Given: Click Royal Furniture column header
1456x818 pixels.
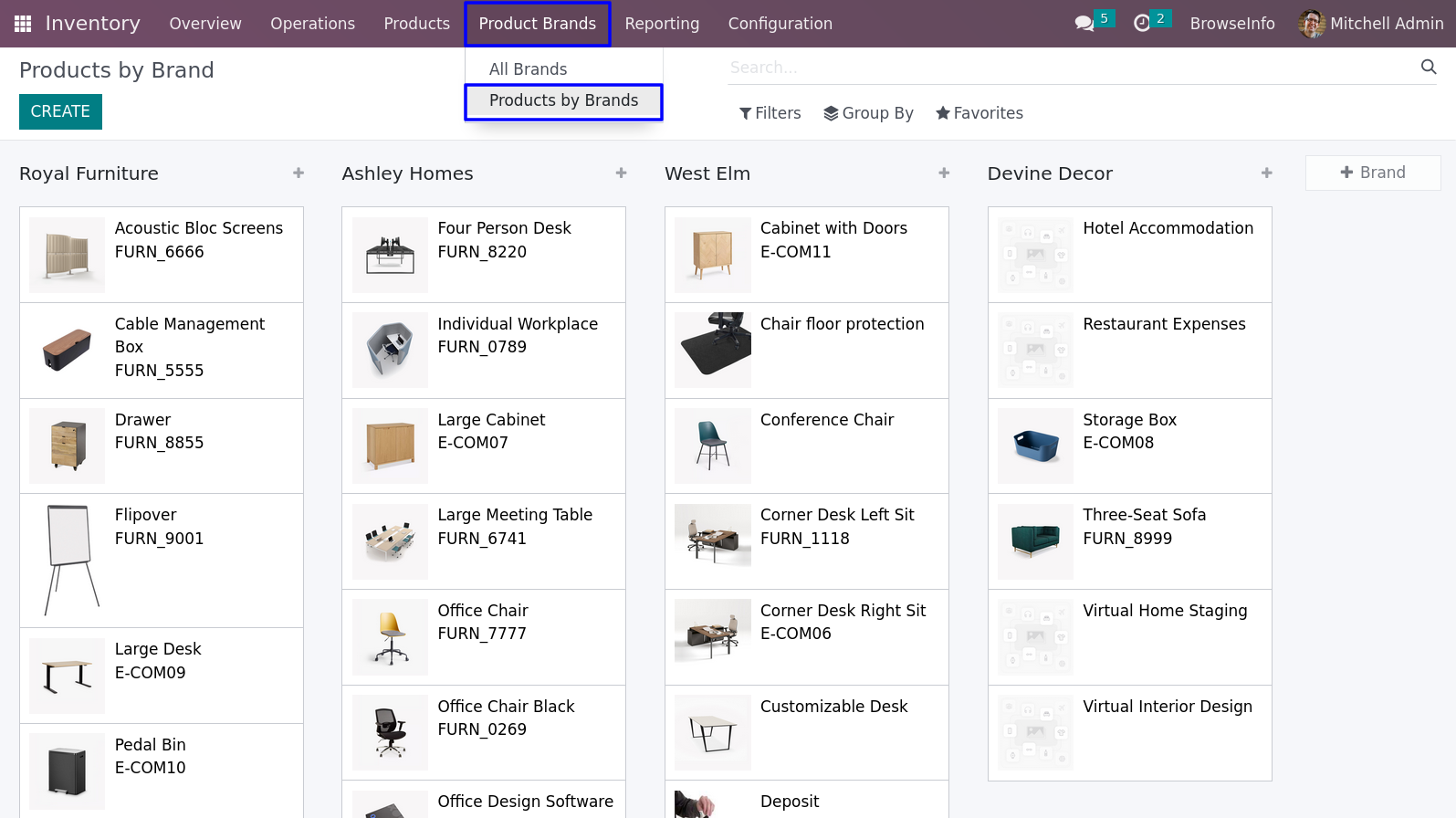Looking at the screenshot, I should [89, 173].
